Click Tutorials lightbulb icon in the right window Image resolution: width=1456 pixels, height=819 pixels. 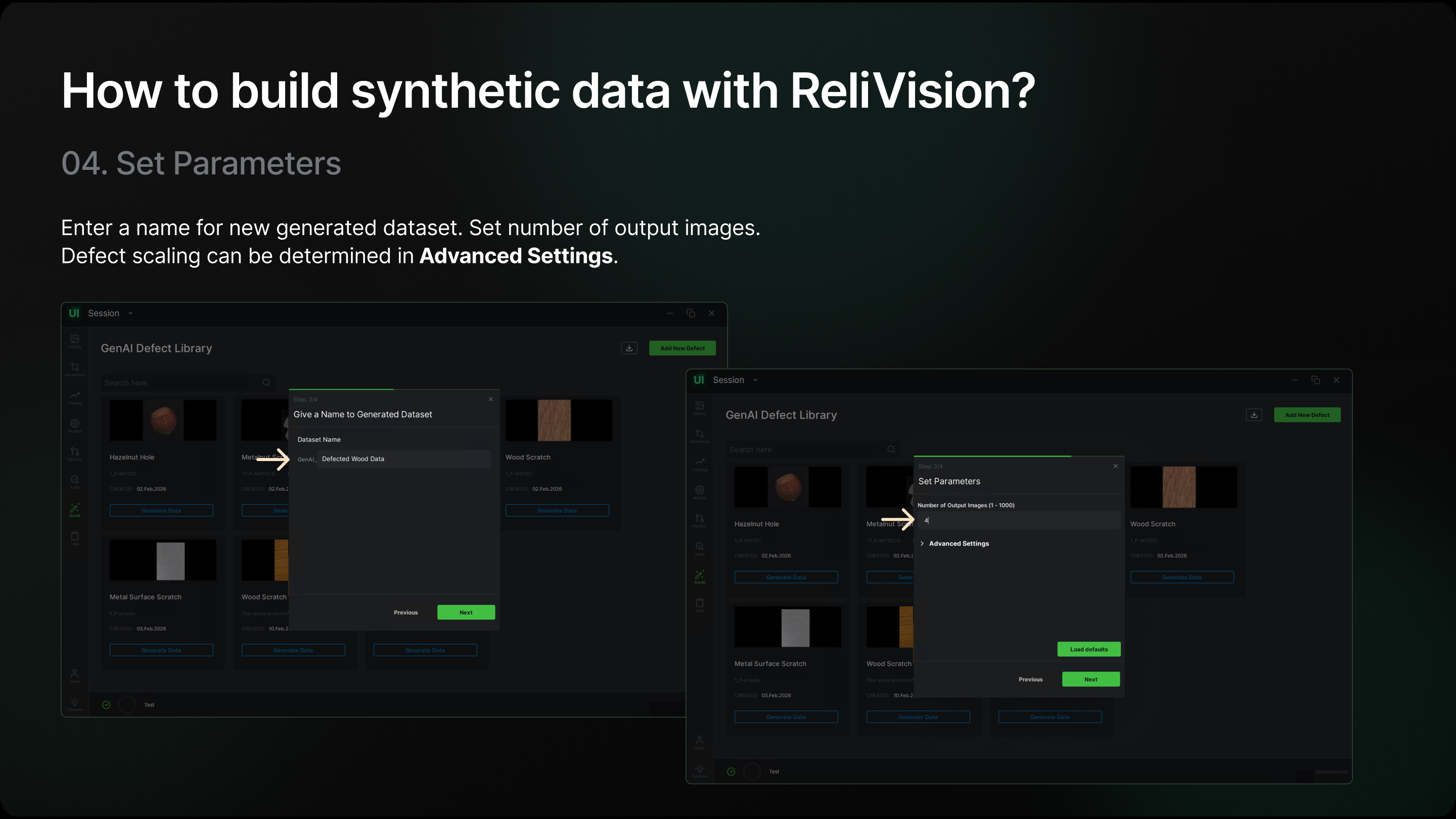point(699,770)
